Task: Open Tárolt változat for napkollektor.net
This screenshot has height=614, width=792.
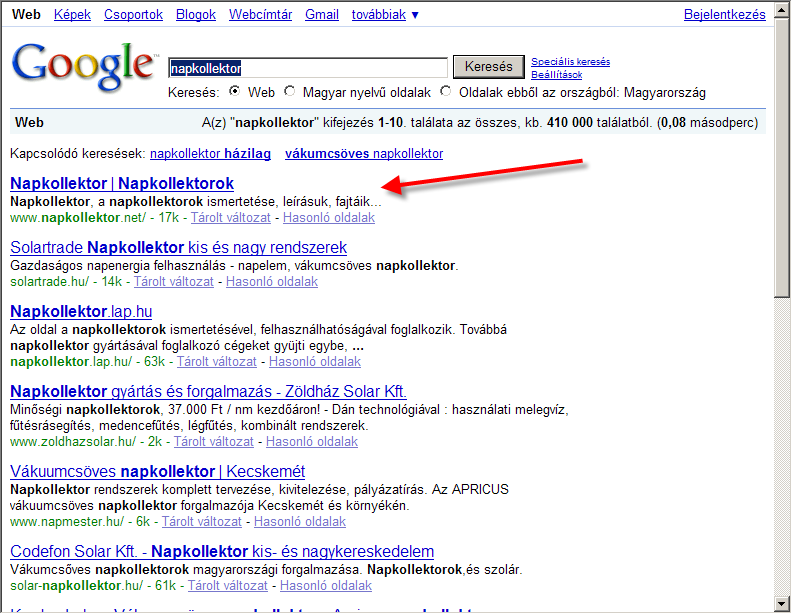Action: click(230, 218)
